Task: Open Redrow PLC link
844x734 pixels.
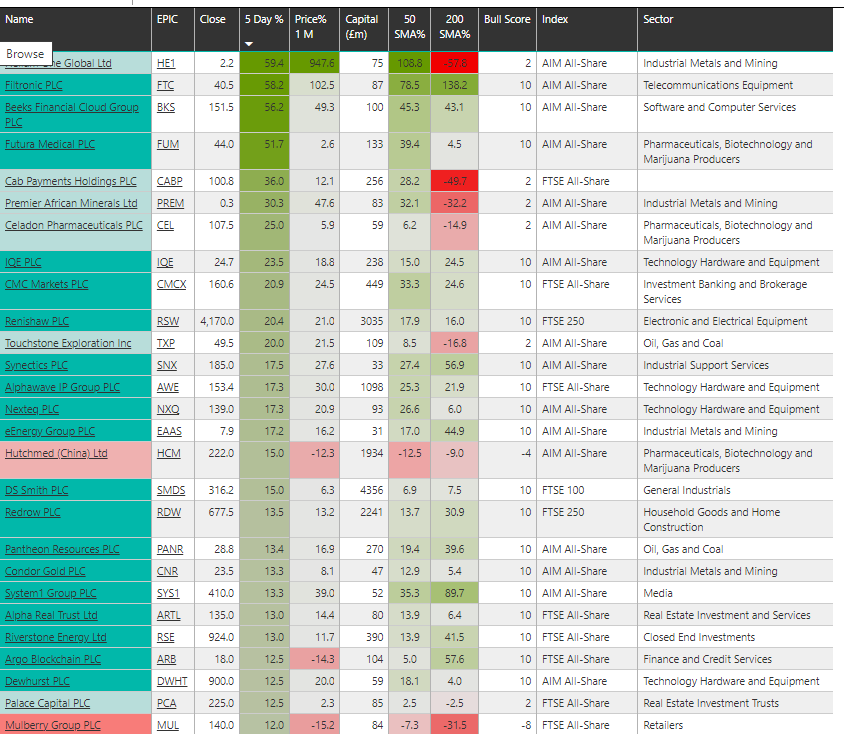Action: pos(32,513)
